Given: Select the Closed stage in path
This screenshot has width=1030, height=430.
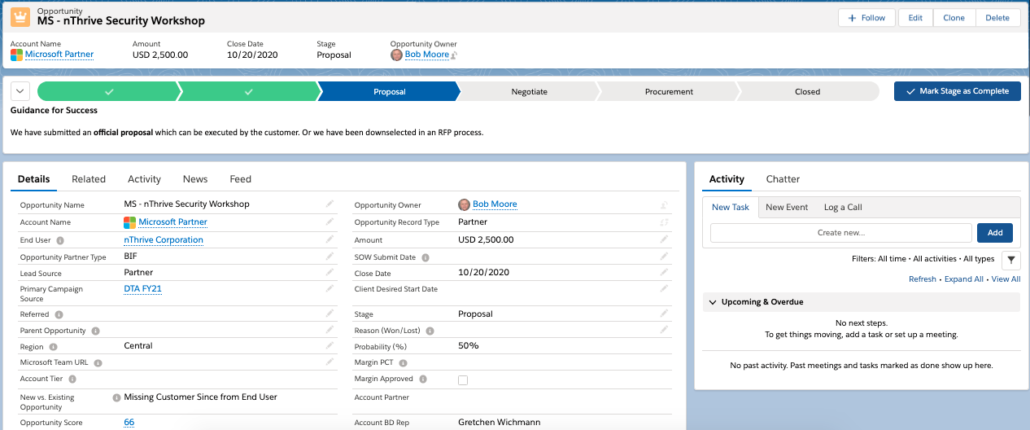Looking at the screenshot, I should pyautogui.click(x=807, y=92).
